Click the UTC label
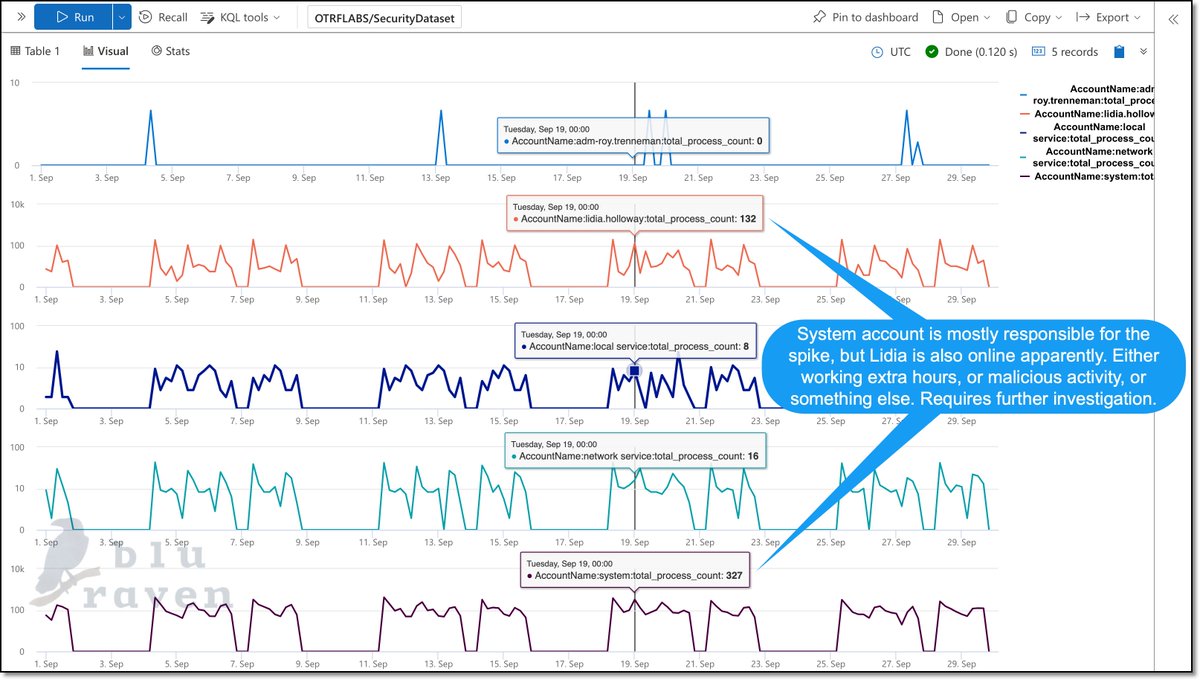The image size is (1200, 680). [900, 52]
